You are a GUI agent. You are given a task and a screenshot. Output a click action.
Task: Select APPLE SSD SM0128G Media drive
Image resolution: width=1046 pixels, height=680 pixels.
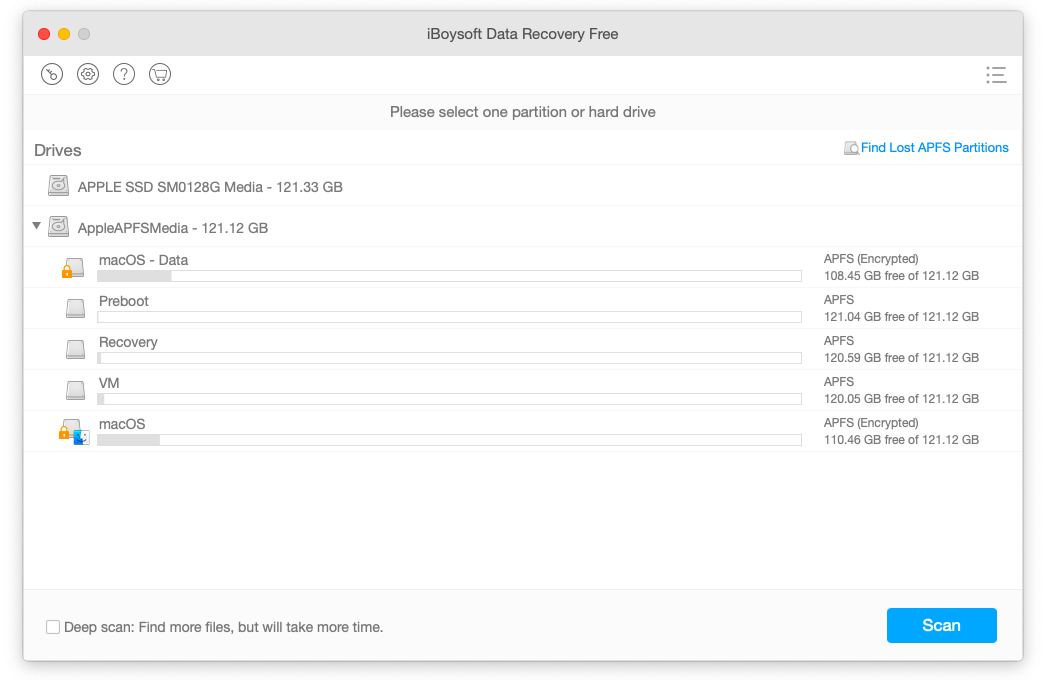pyautogui.click(x=210, y=187)
